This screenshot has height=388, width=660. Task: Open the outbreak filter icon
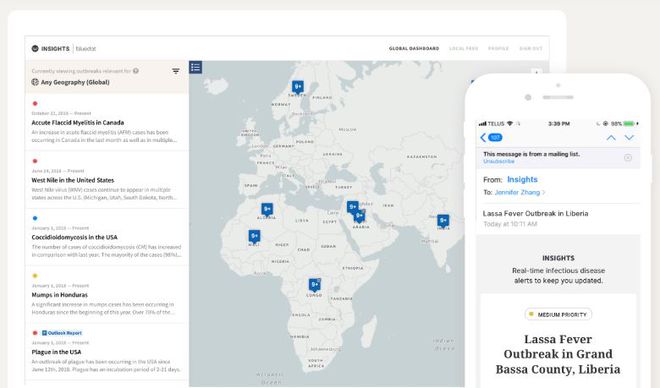pyautogui.click(x=176, y=71)
